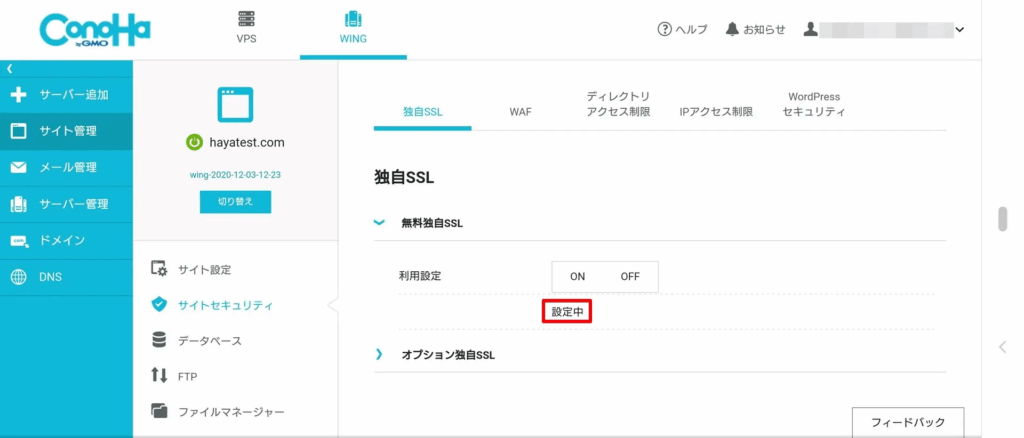This screenshot has height=438, width=1024.
Task: Open the help question mark icon
Action: click(x=664, y=30)
